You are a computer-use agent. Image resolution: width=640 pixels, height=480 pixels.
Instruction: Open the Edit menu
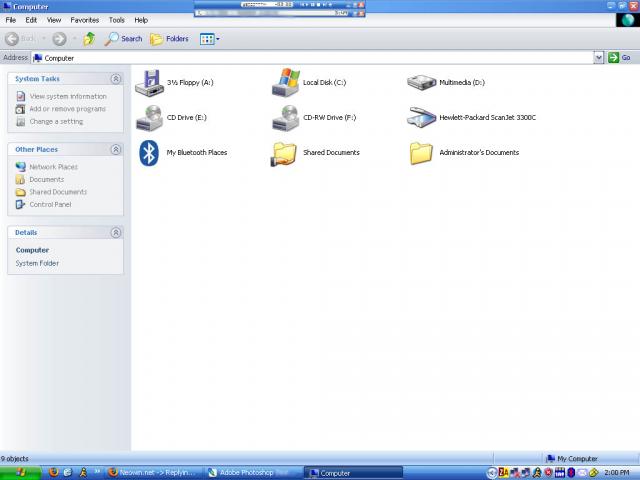pyautogui.click(x=31, y=20)
